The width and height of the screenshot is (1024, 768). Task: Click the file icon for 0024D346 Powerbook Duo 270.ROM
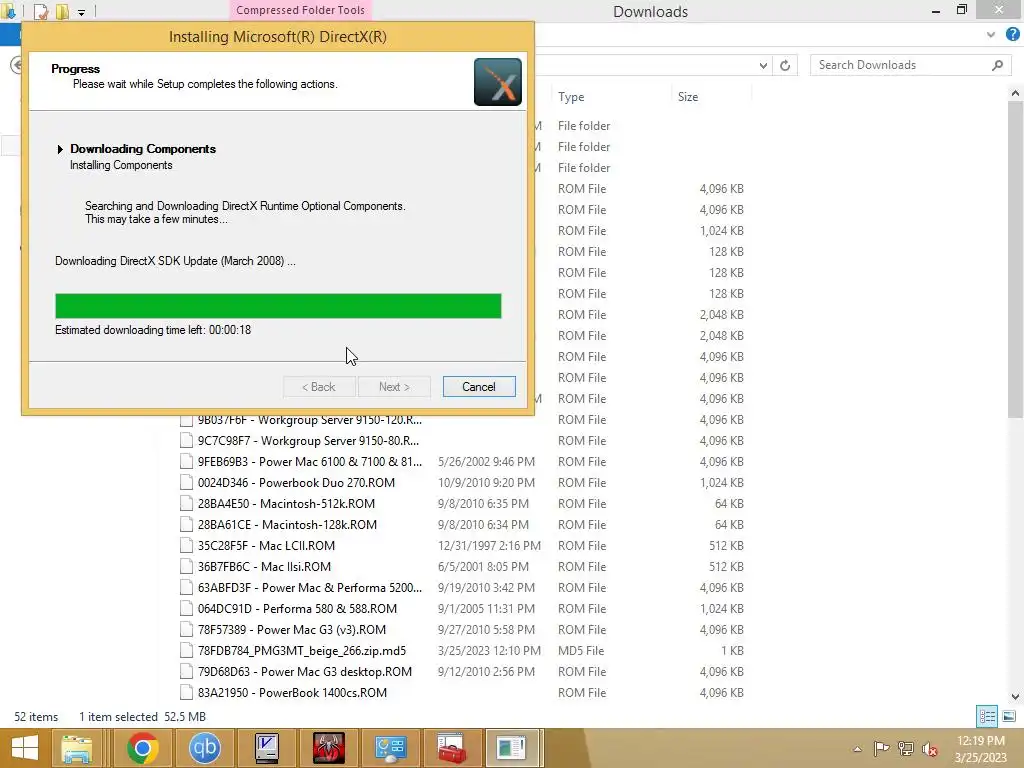(186, 483)
